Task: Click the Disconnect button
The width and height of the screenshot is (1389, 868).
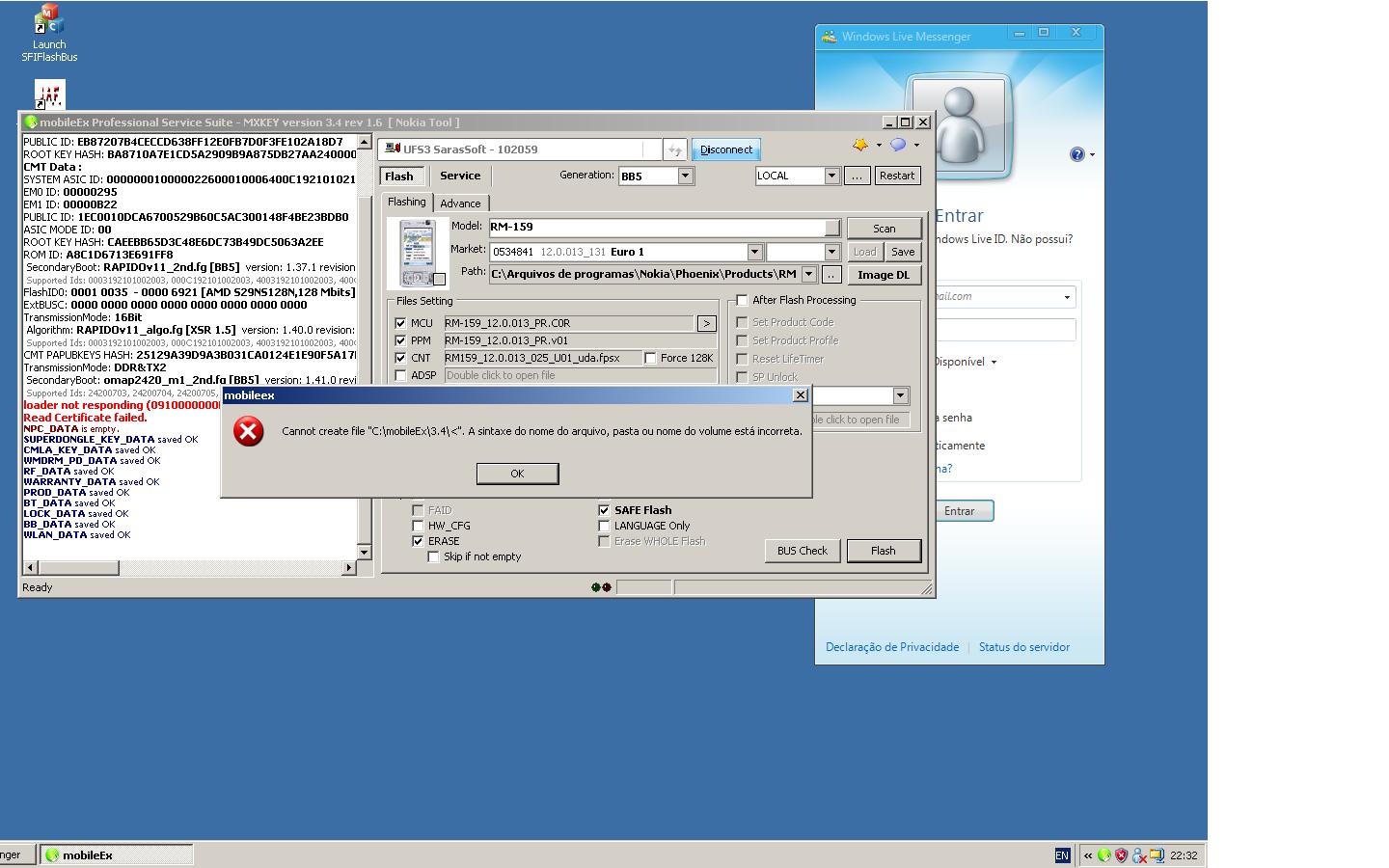Action: pos(726,149)
